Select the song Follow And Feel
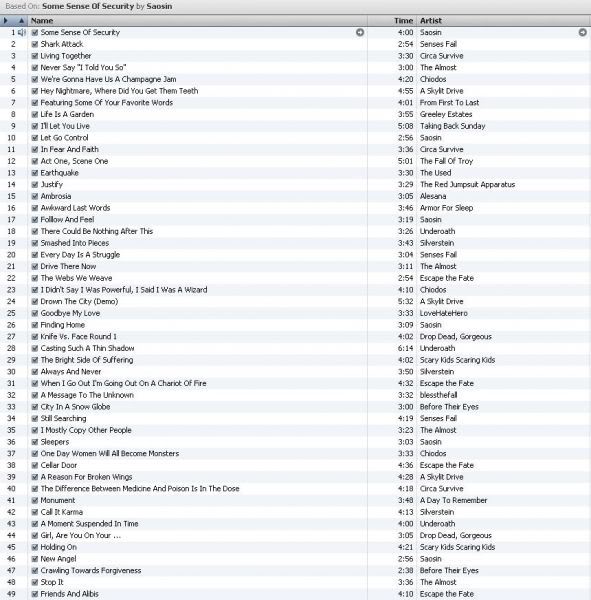Image resolution: width=591 pixels, height=600 pixels. pyautogui.click(x=67, y=220)
